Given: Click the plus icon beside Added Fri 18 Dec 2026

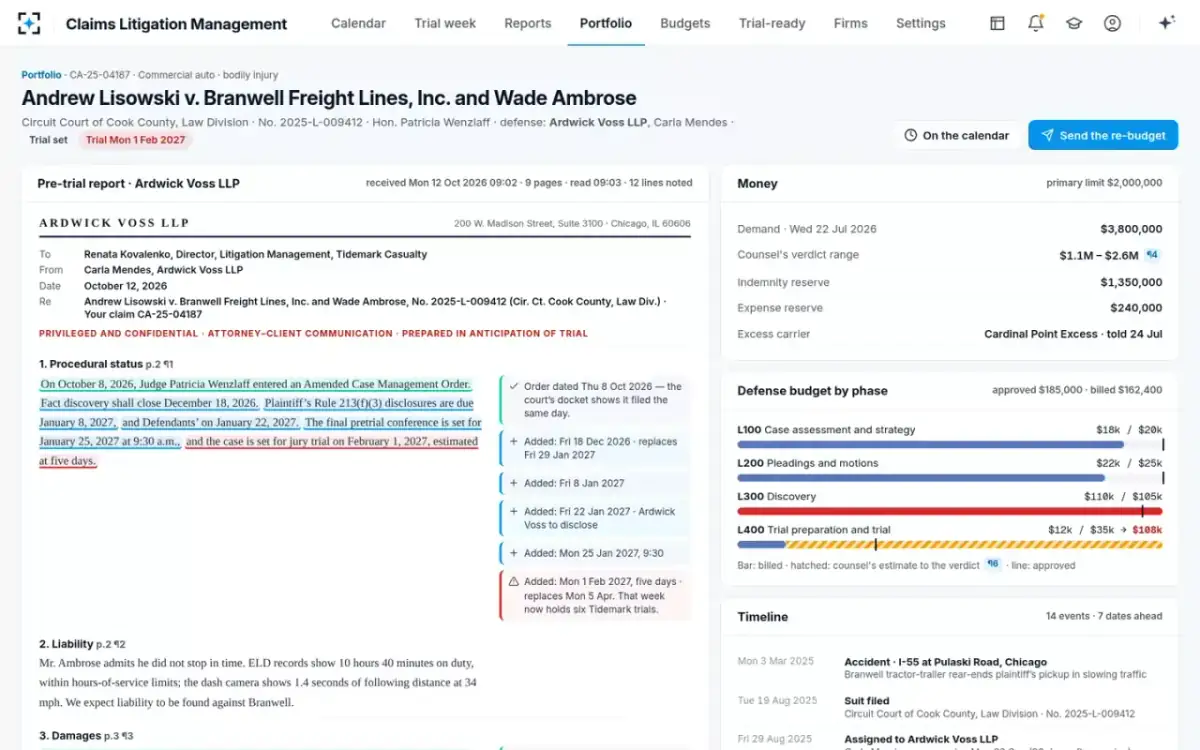Looking at the screenshot, I should pos(514,441).
